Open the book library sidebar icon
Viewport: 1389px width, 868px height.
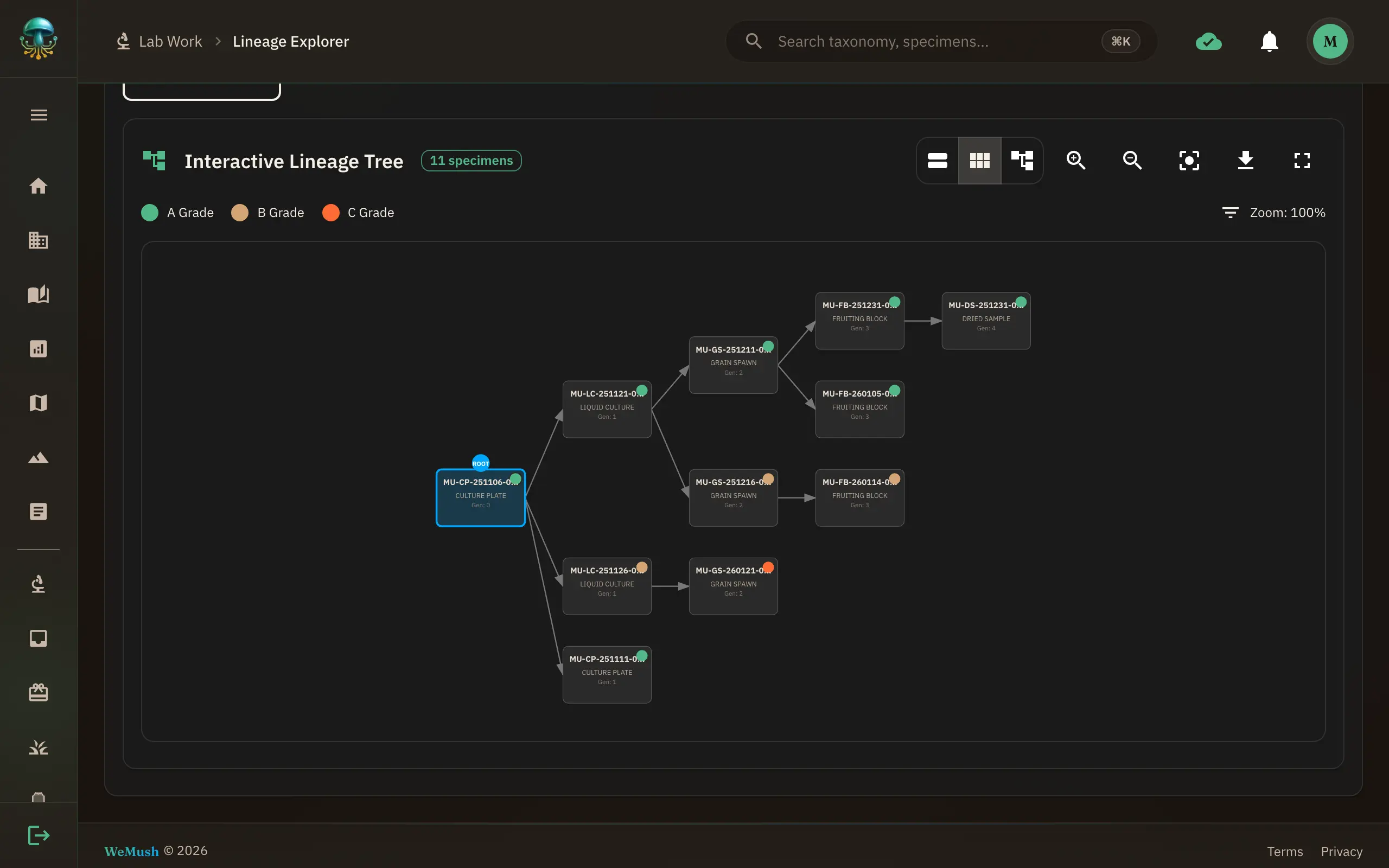(x=39, y=295)
